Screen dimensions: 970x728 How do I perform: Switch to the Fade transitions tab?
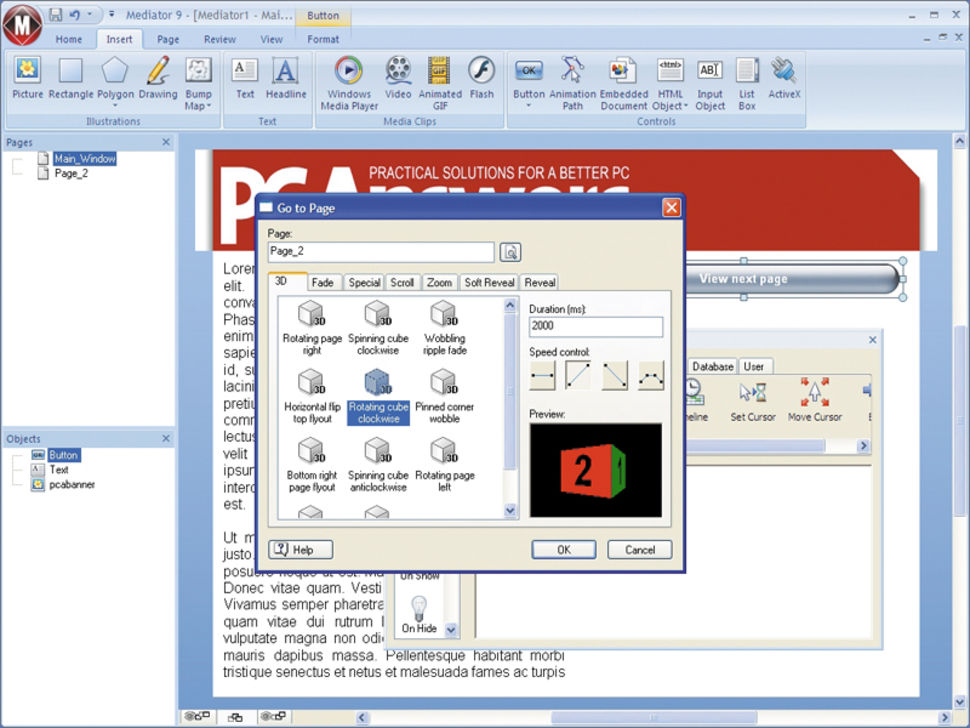322,283
